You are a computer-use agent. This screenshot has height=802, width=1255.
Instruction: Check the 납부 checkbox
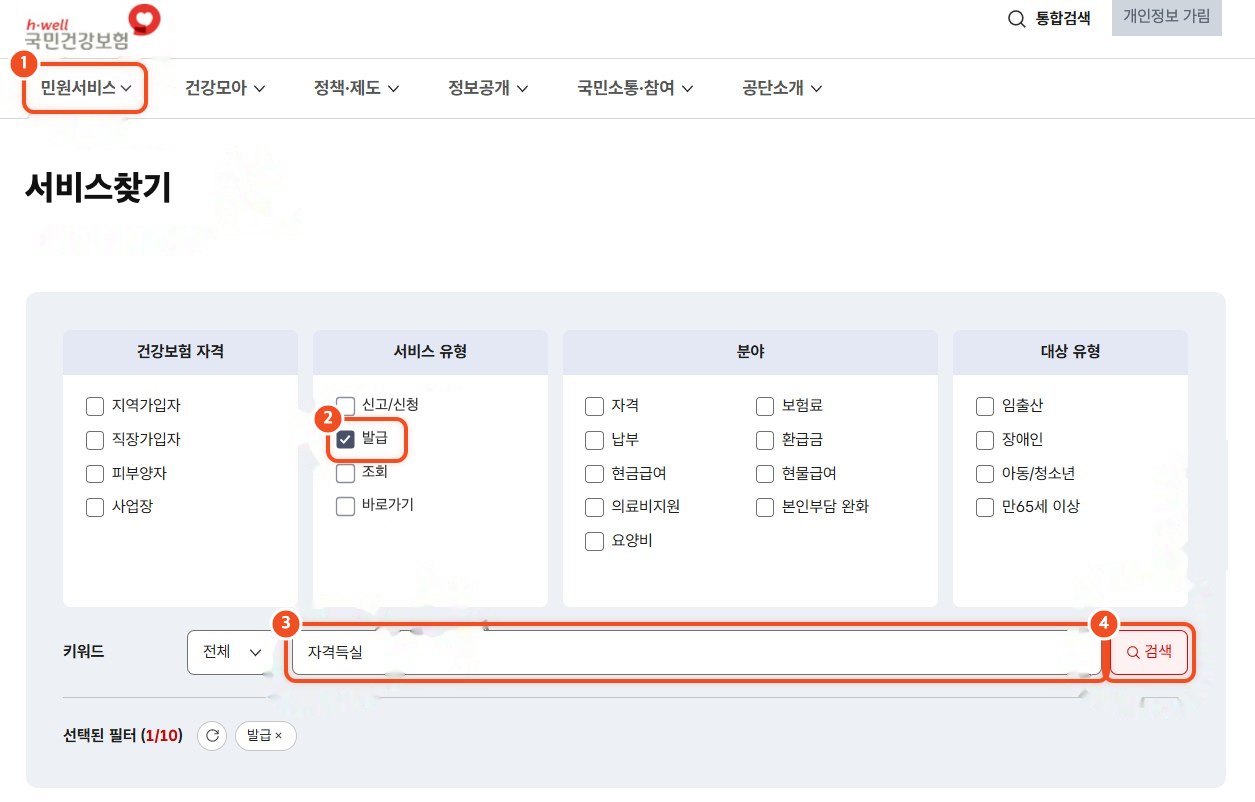[x=594, y=440]
